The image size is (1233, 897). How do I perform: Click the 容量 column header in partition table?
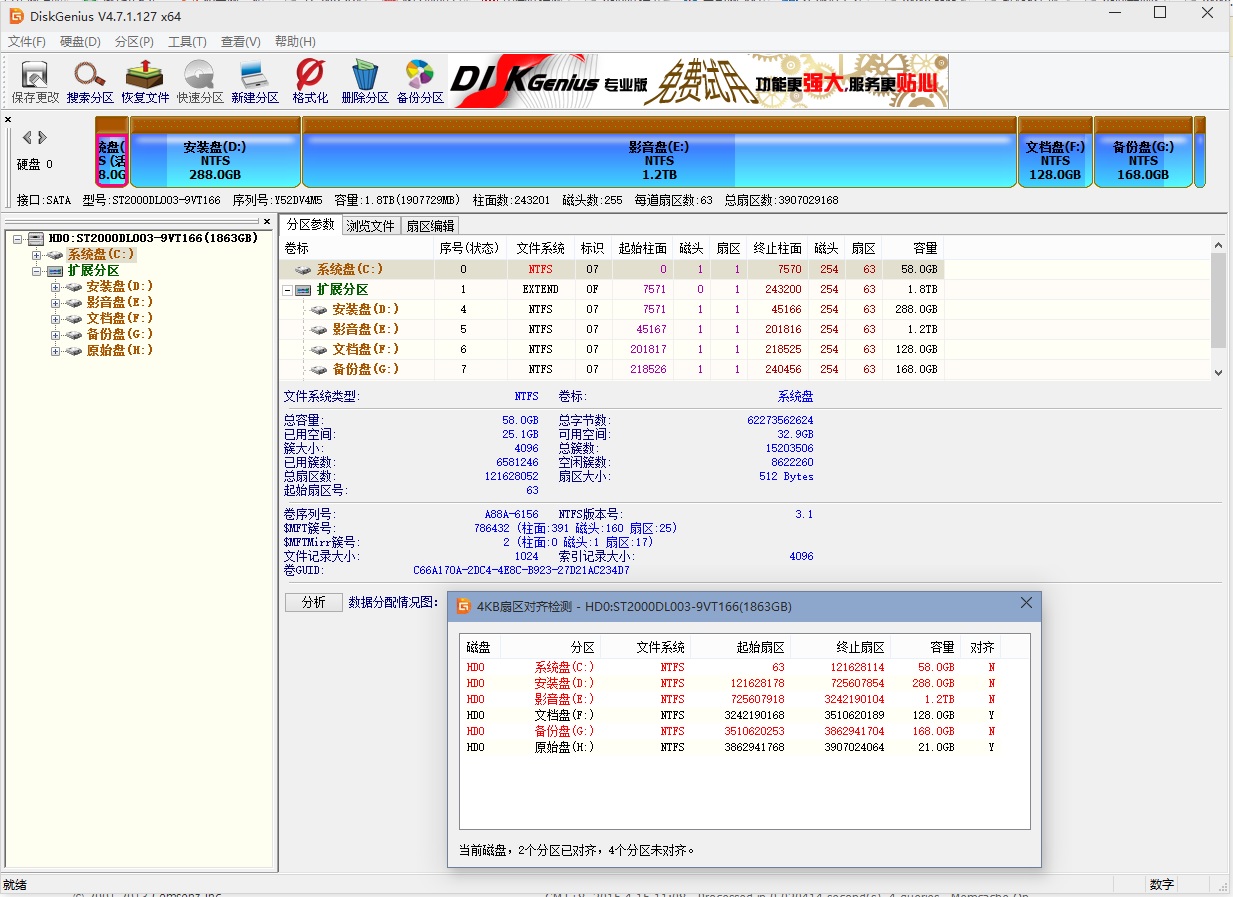click(913, 248)
